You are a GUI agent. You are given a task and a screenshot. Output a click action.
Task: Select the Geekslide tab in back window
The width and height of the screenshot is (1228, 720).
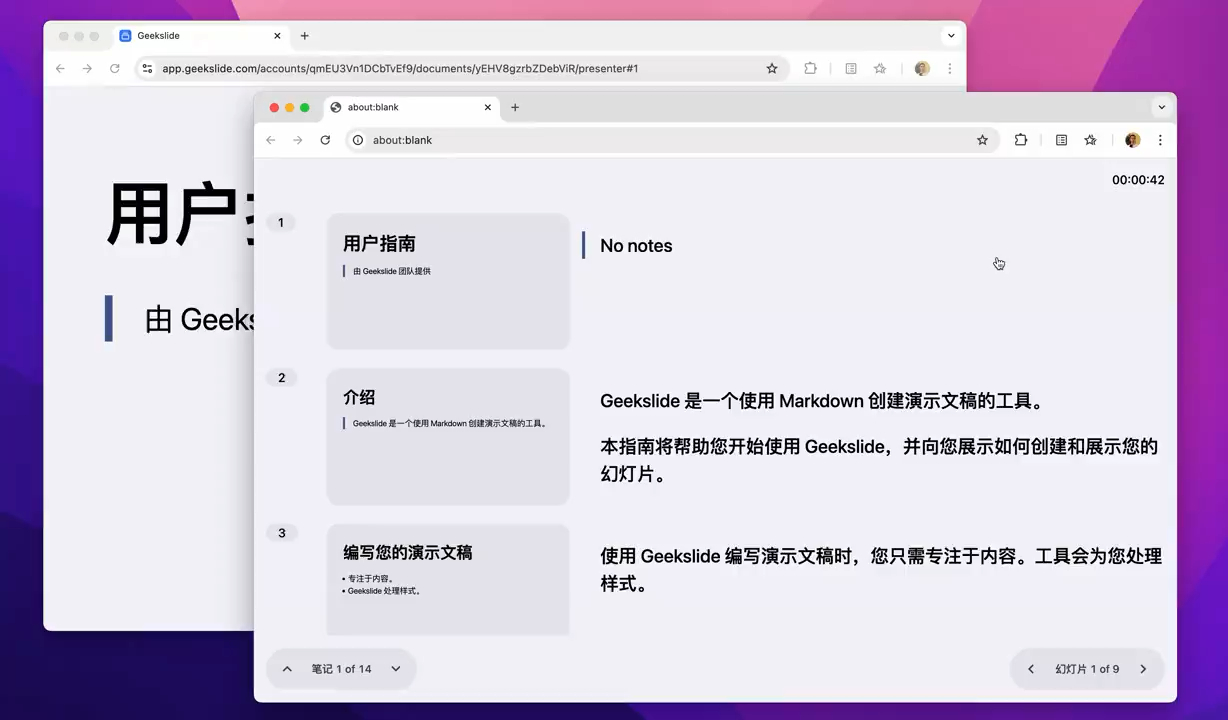click(x=201, y=36)
